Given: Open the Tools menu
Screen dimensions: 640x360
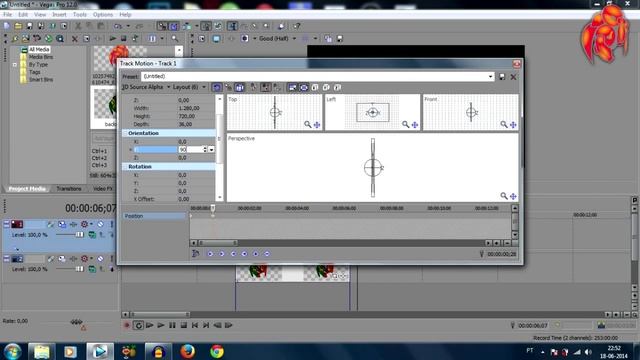Looking at the screenshot, I should coord(80,15).
